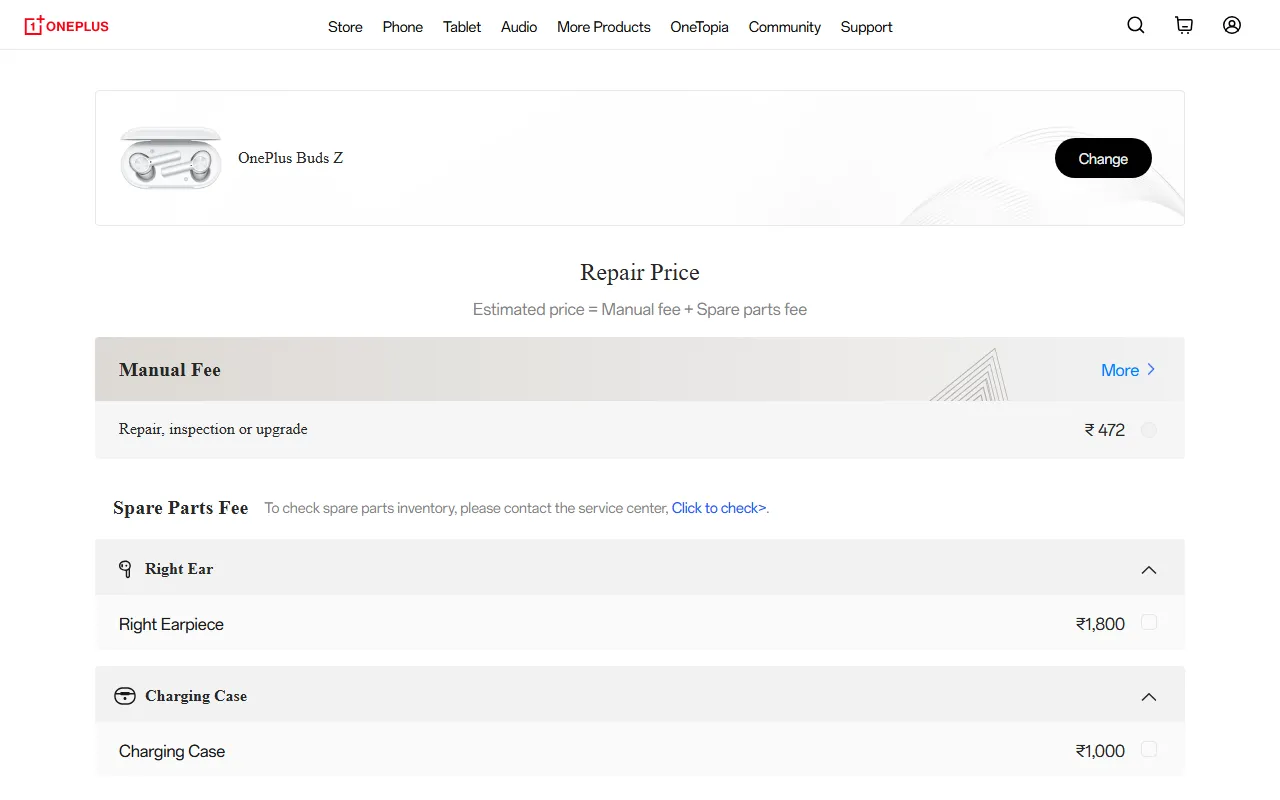Open the Tablet menu

click(x=462, y=27)
